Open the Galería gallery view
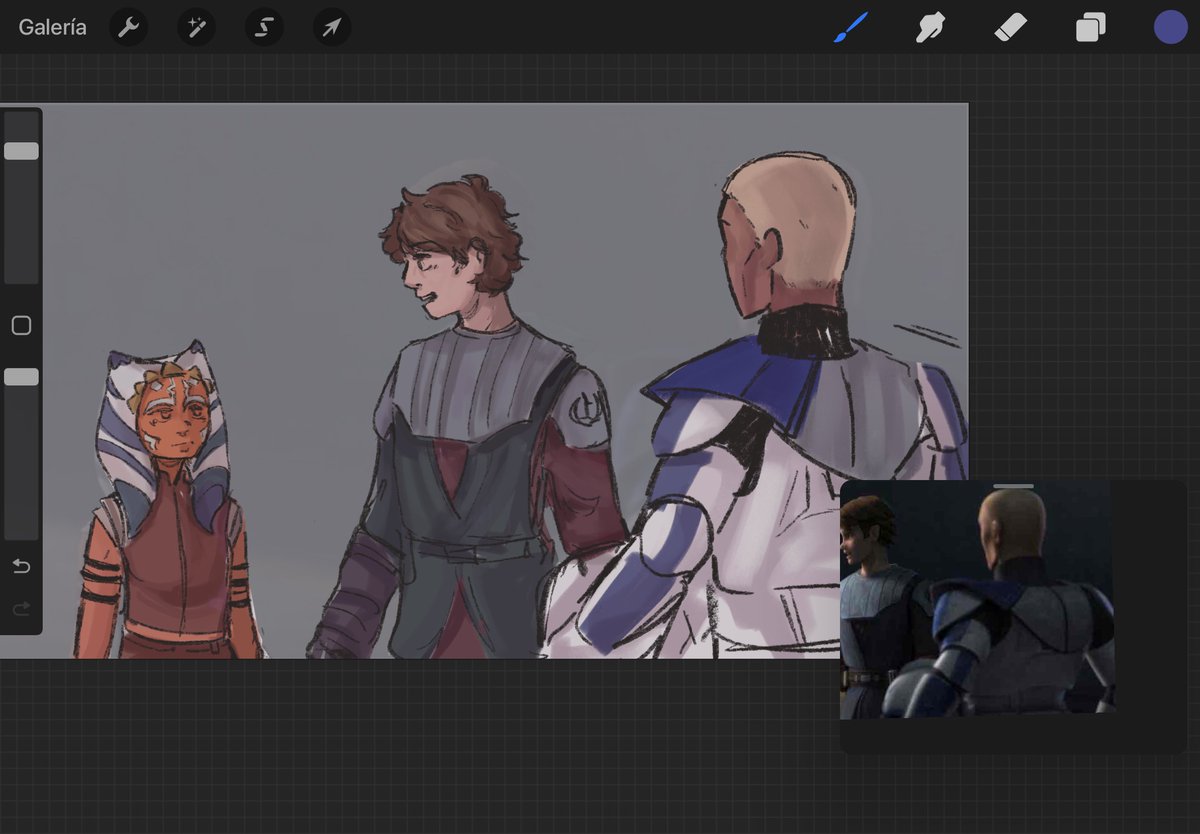Image resolution: width=1200 pixels, height=834 pixels. coord(52,27)
